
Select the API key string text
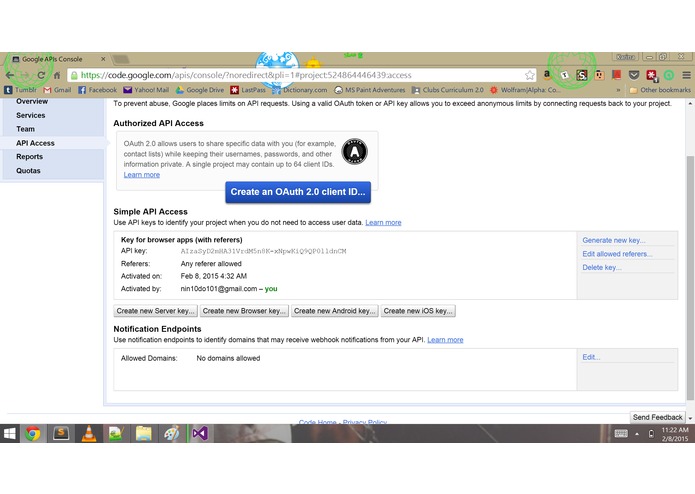(263, 251)
